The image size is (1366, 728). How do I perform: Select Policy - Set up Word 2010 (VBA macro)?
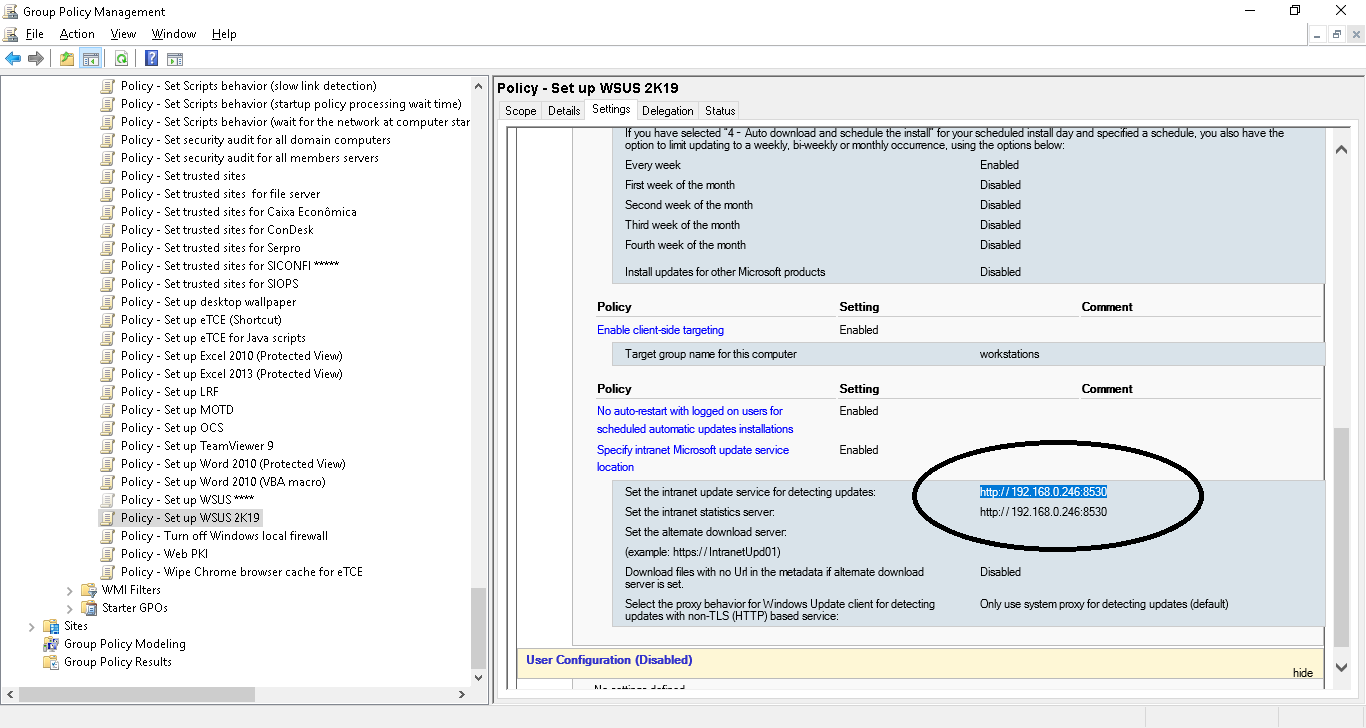[x=223, y=482]
